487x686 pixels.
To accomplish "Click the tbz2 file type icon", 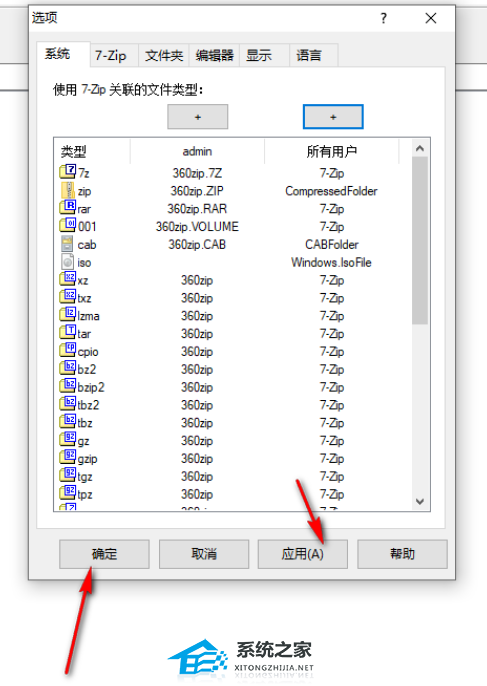I will click(x=68, y=404).
